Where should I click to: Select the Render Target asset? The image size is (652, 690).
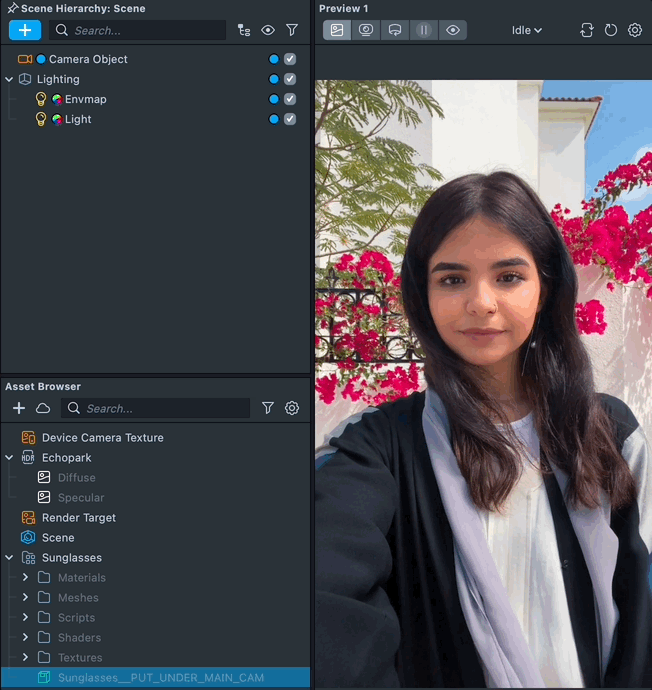pyautogui.click(x=78, y=517)
